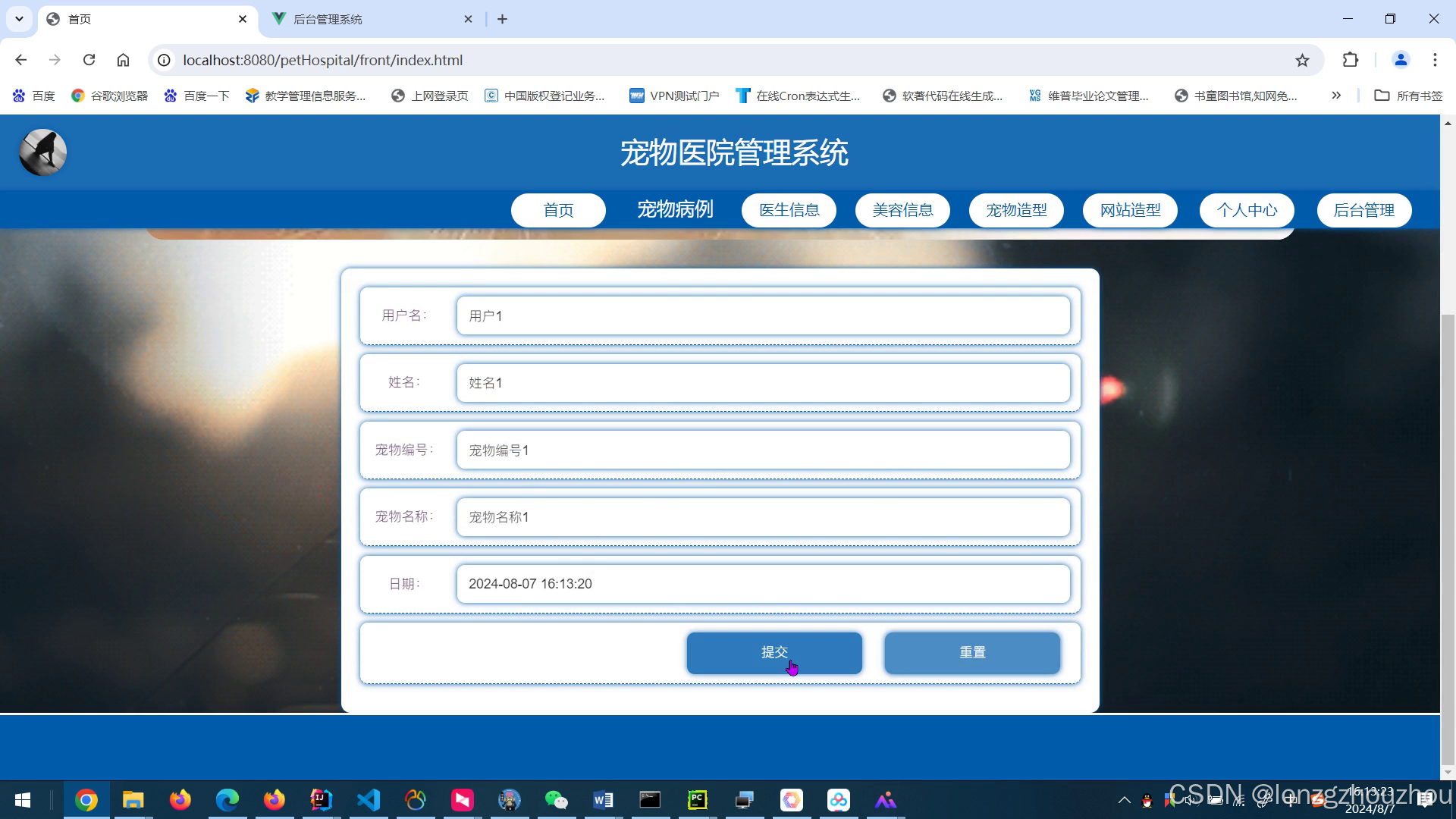Open the WeChat taskbar icon
Screen dimensions: 1456x819
point(556,800)
